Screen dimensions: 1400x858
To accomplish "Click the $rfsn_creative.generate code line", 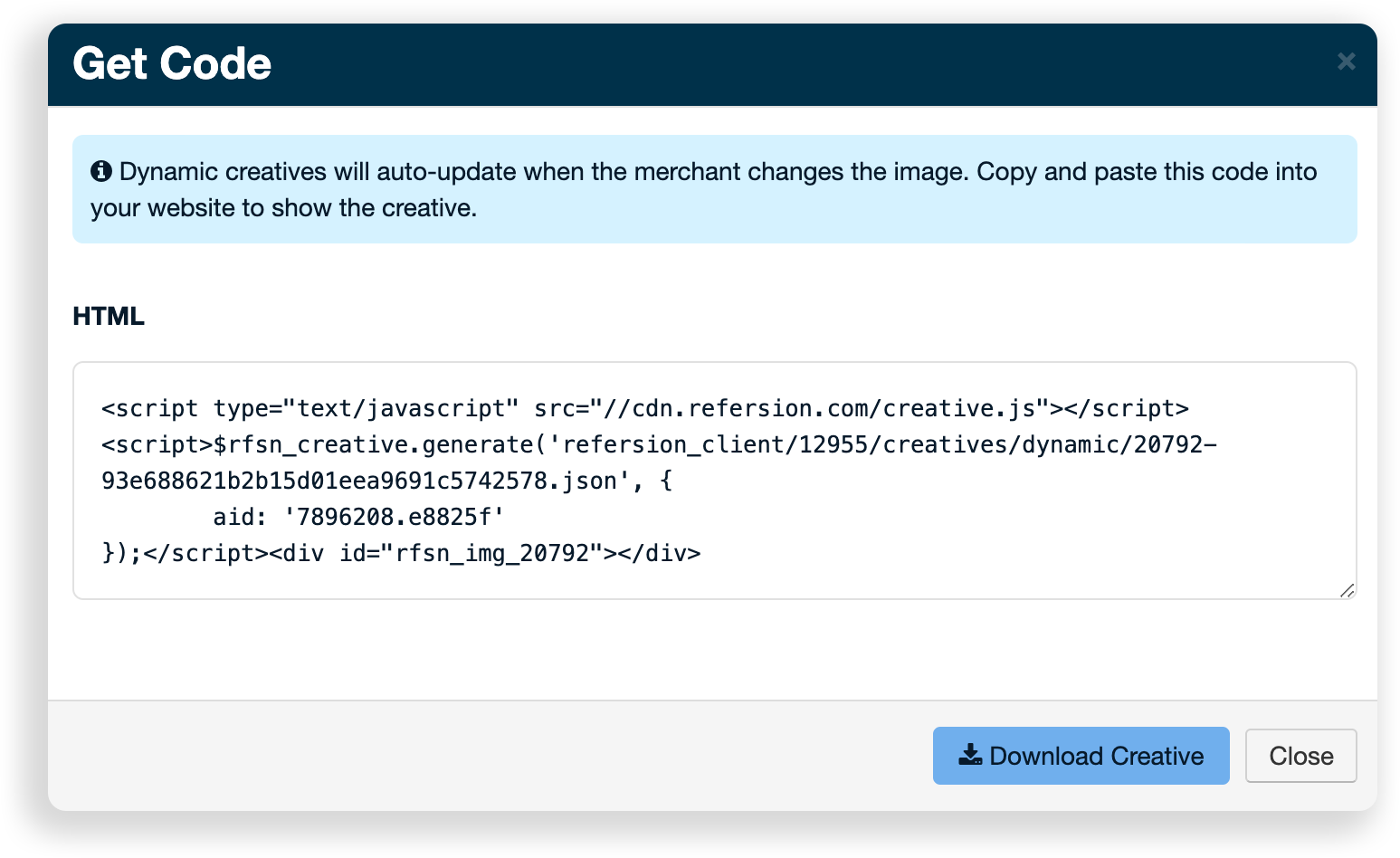I will tap(659, 444).
